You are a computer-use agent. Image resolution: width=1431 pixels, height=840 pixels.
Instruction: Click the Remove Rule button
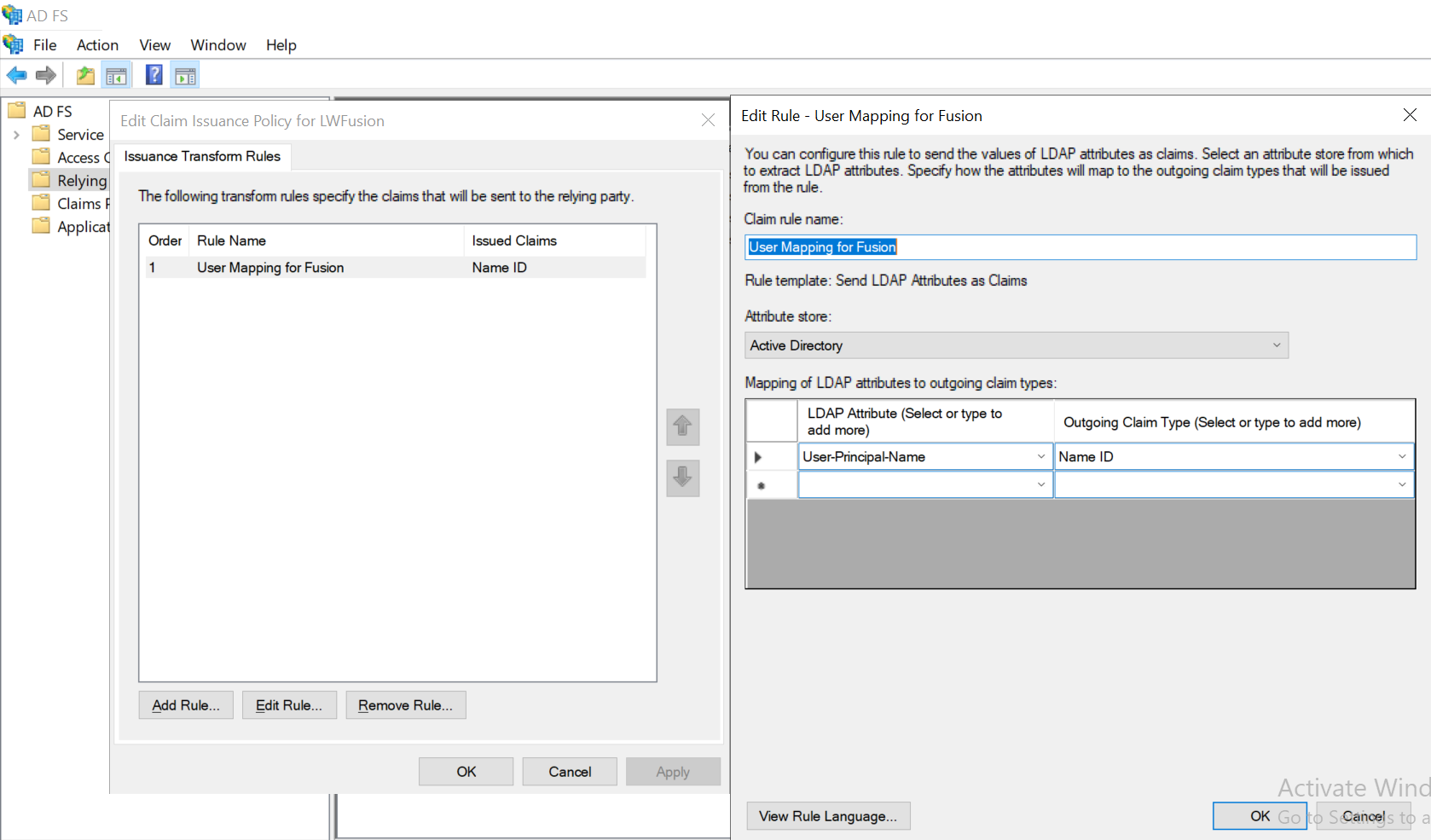[405, 704]
